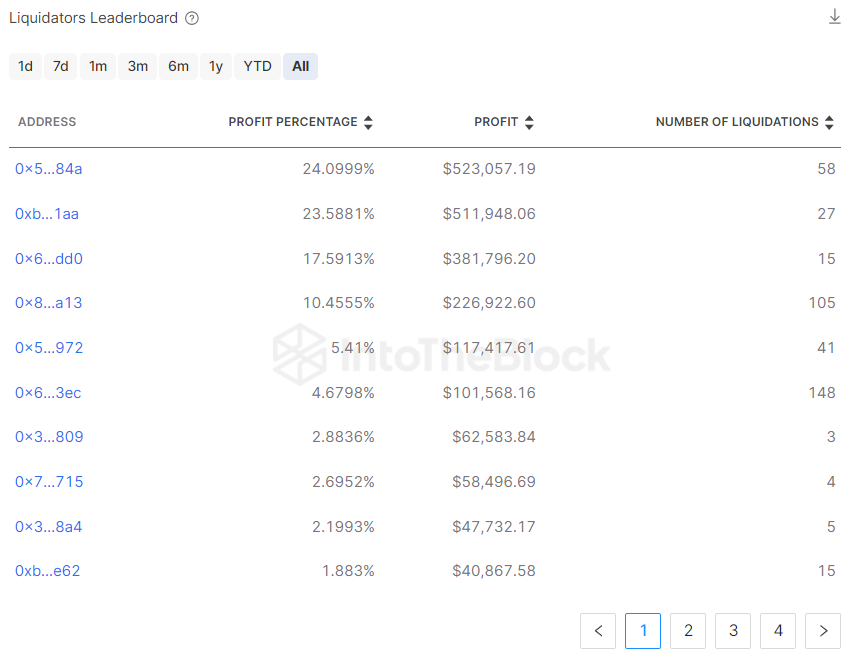Open address 0x5...84a

pyautogui.click(x=48, y=169)
